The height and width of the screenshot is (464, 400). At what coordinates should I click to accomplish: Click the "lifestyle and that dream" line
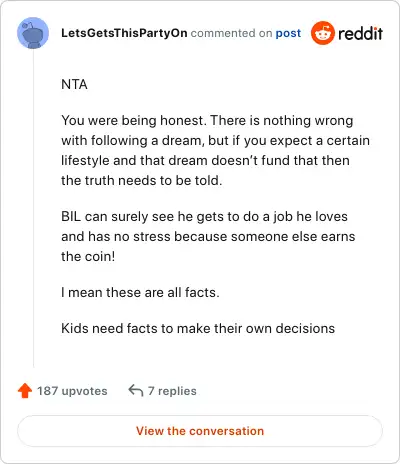click(x=205, y=161)
